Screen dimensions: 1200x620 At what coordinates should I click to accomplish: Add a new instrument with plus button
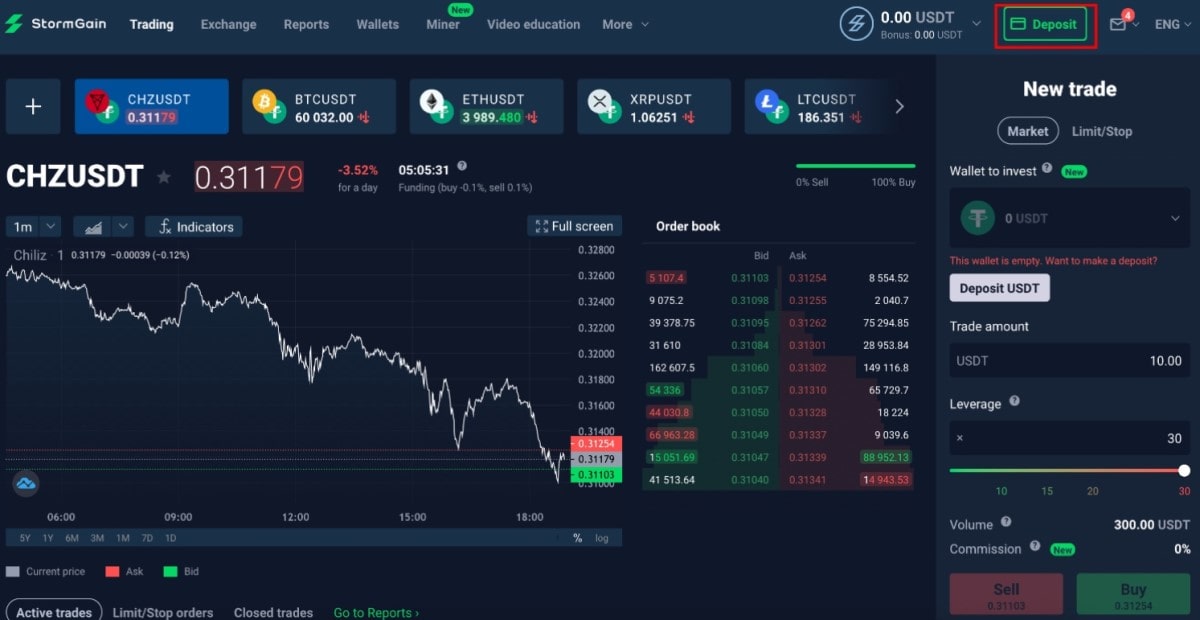pyautogui.click(x=33, y=107)
